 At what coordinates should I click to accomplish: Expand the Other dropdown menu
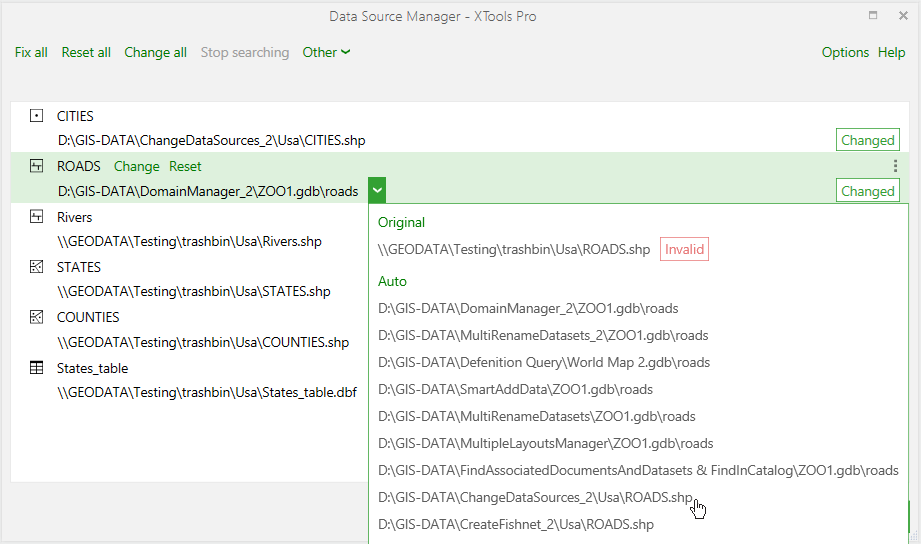(327, 52)
